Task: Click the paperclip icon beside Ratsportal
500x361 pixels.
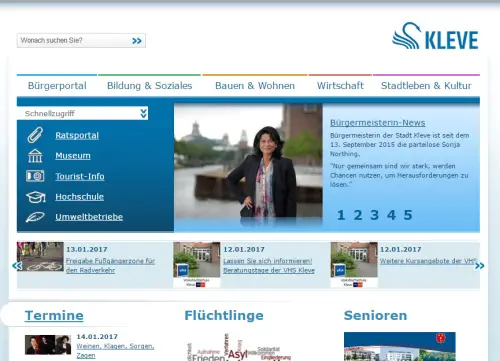Action: 35,135
